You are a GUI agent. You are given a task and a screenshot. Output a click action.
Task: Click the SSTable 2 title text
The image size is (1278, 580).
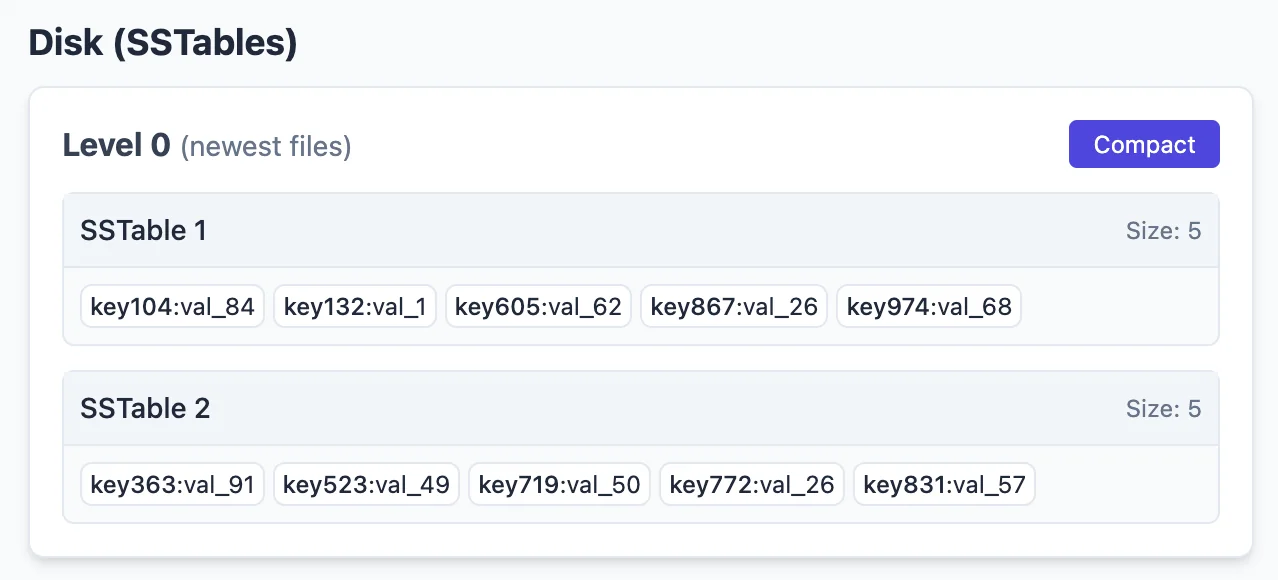click(145, 409)
